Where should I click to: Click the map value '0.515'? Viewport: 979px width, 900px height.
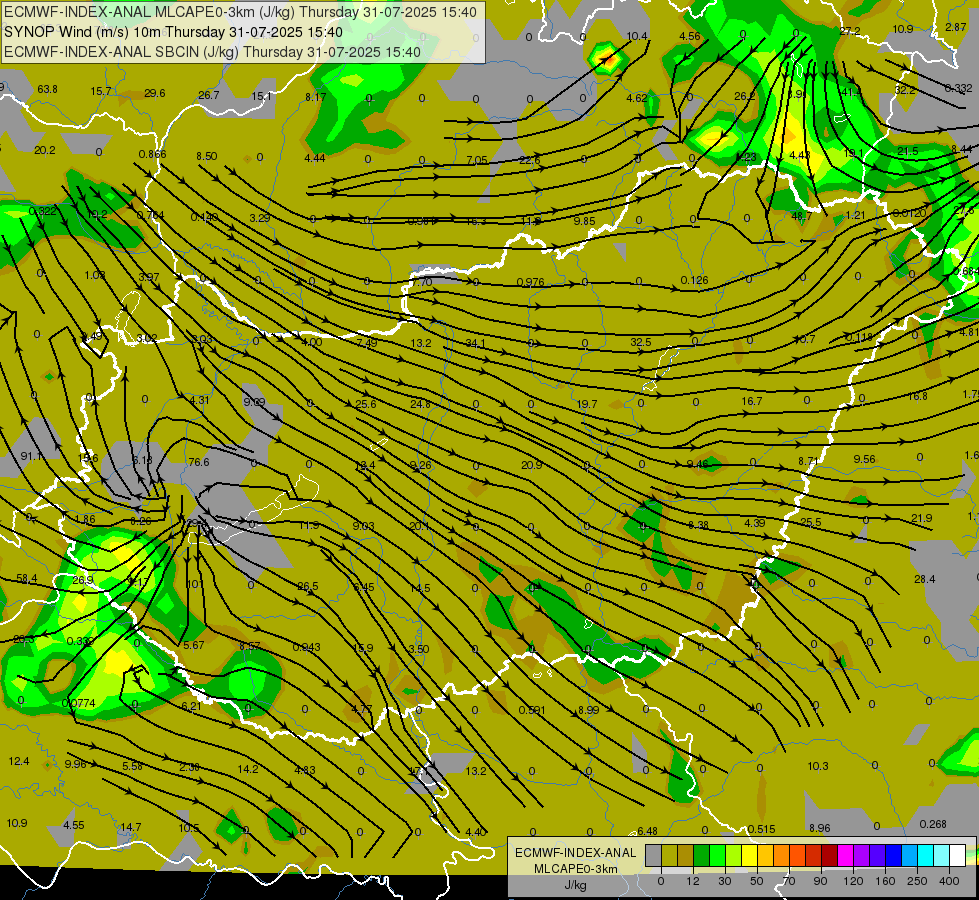pyautogui.click(x=762, y=829)
